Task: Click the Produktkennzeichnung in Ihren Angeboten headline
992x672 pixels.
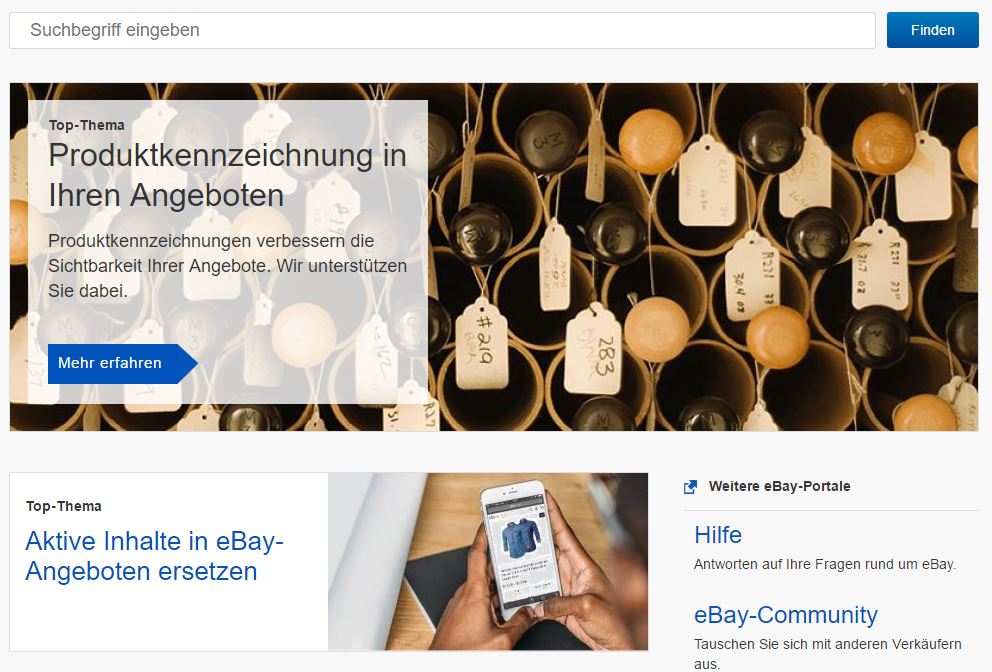Action: (x=227, y=175)
